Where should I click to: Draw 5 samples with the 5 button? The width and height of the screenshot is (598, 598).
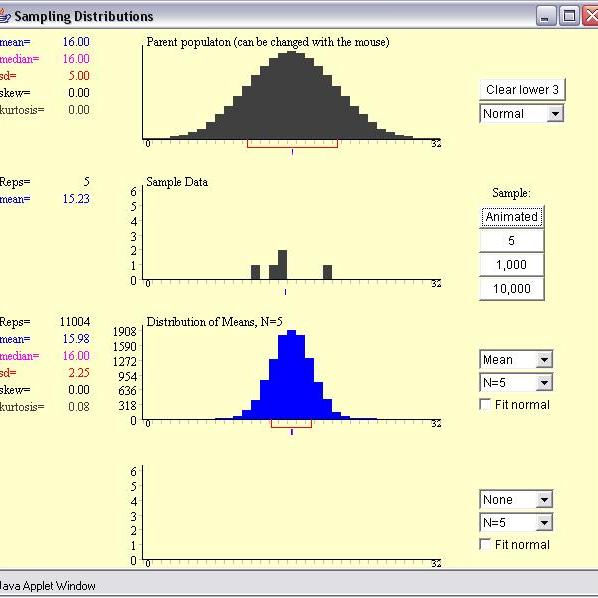(511, 241)
